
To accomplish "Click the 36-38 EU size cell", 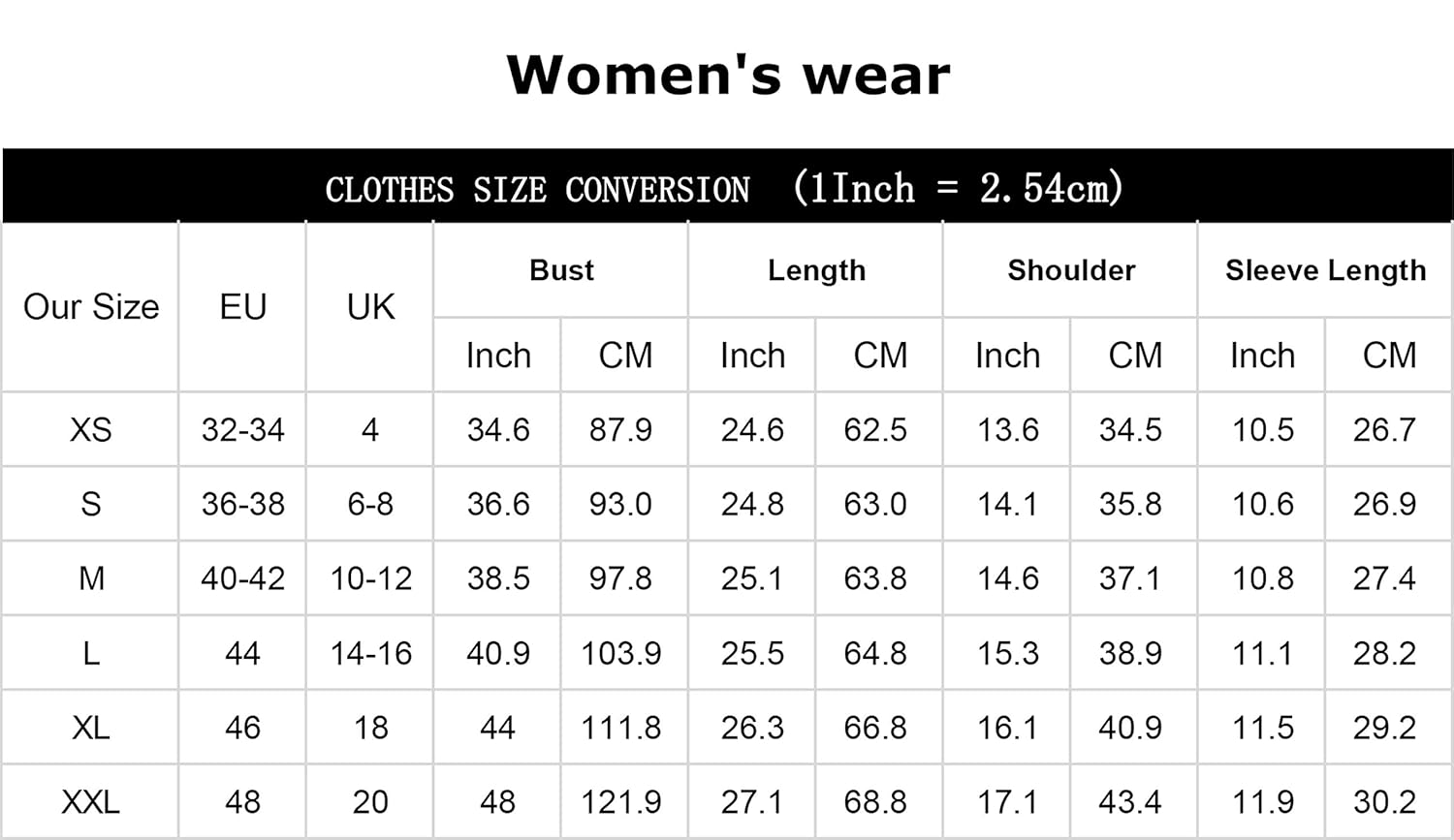I will click(x=242, y=504).
